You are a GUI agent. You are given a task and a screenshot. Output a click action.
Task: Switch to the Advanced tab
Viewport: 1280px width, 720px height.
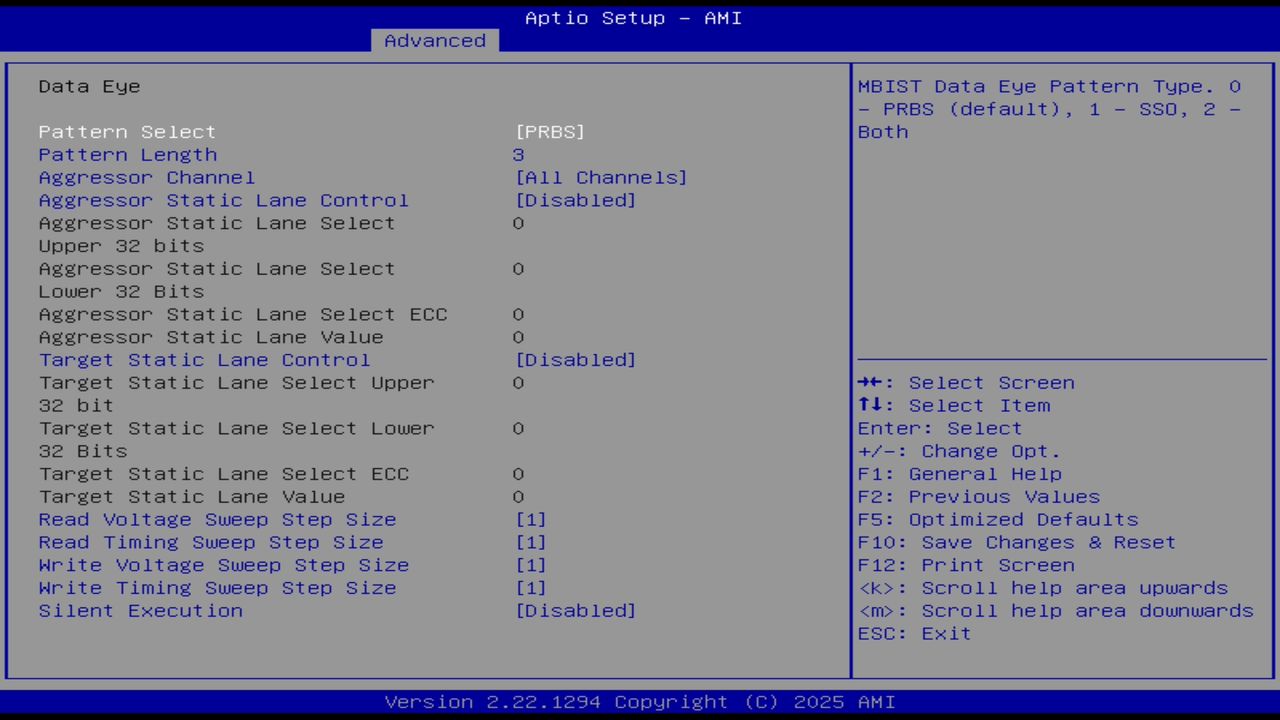[434, 40]
